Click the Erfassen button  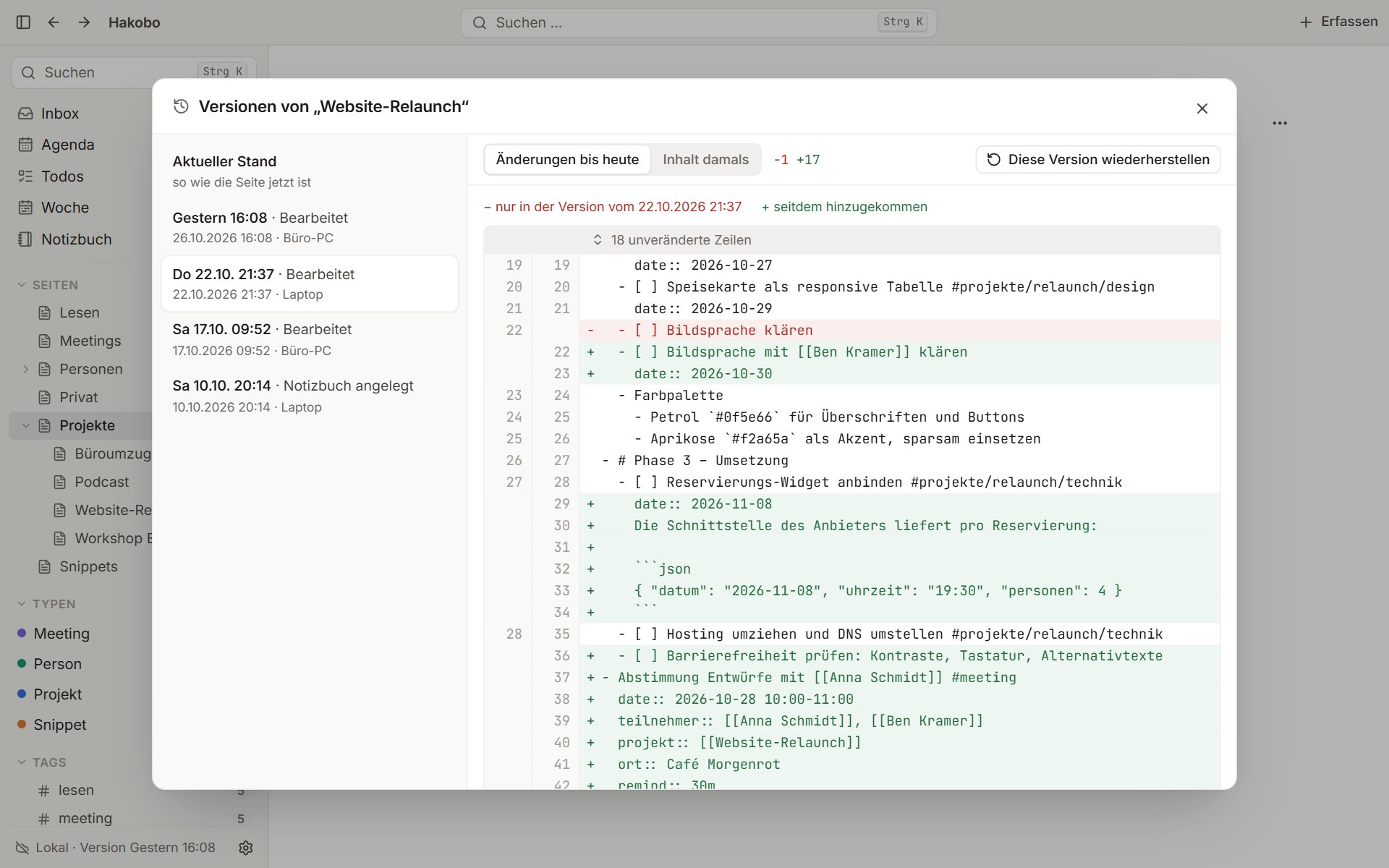pyautogui.click(x=1338, y=22)
